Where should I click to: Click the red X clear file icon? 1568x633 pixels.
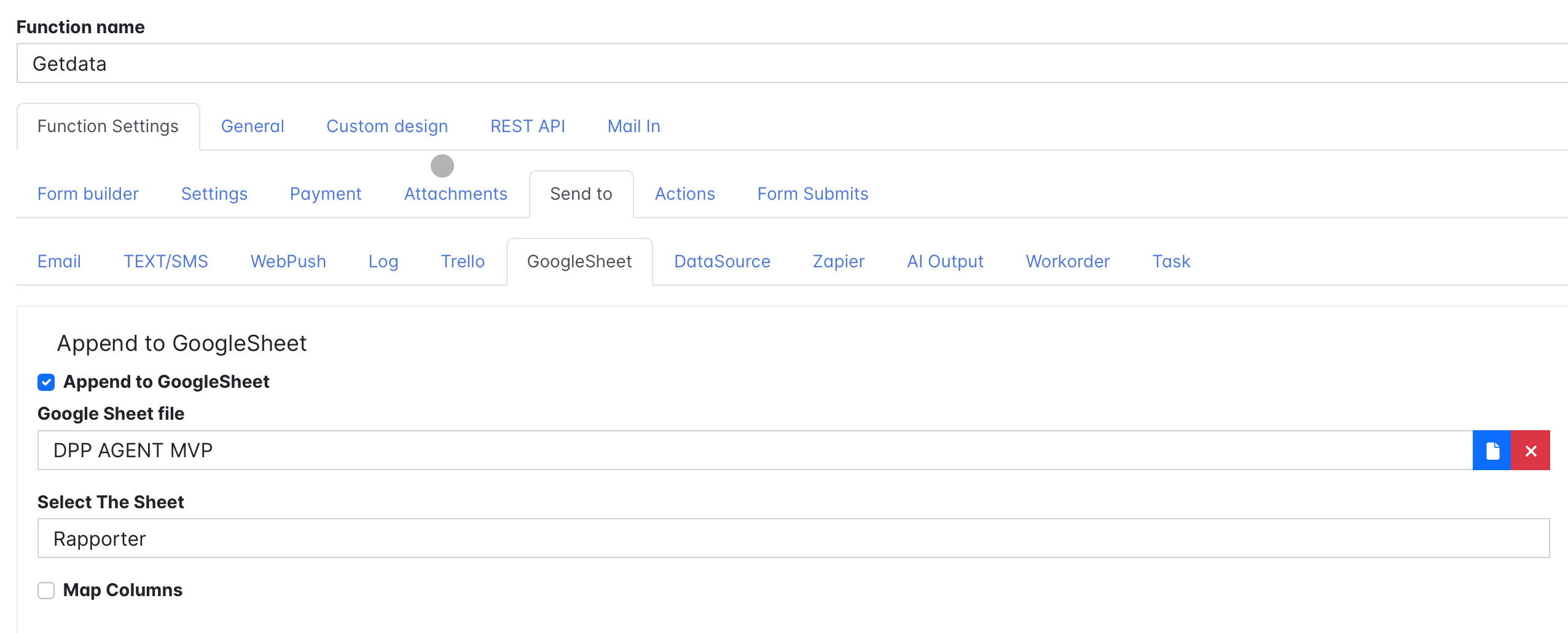tap(1530, 450)
